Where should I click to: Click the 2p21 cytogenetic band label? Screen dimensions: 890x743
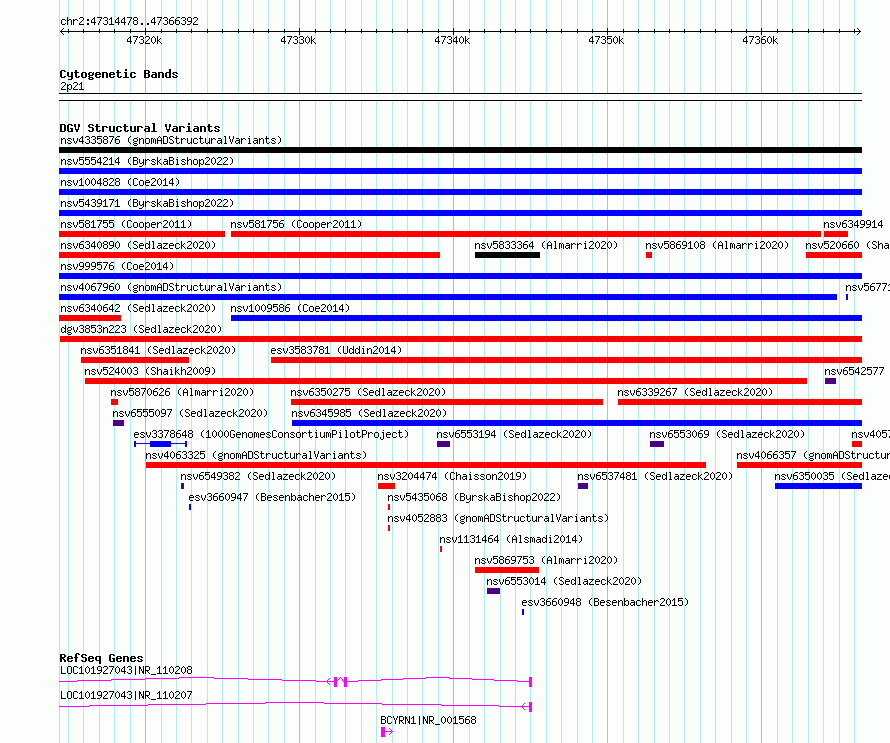tap(72, 87)
